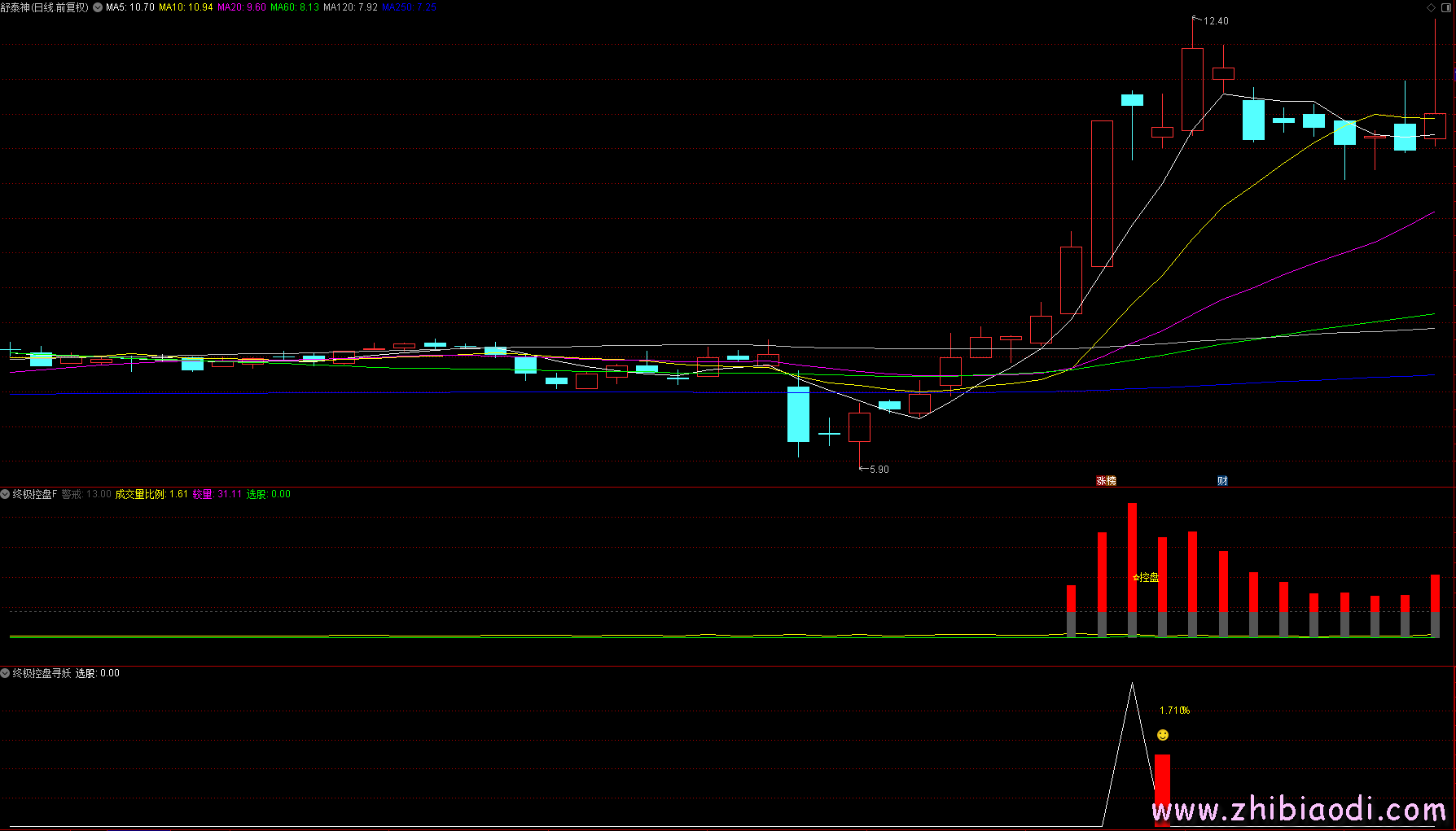Click the 1.710% yellow percentage label
Screen dimensions: 1456x831
point(1174,711)
